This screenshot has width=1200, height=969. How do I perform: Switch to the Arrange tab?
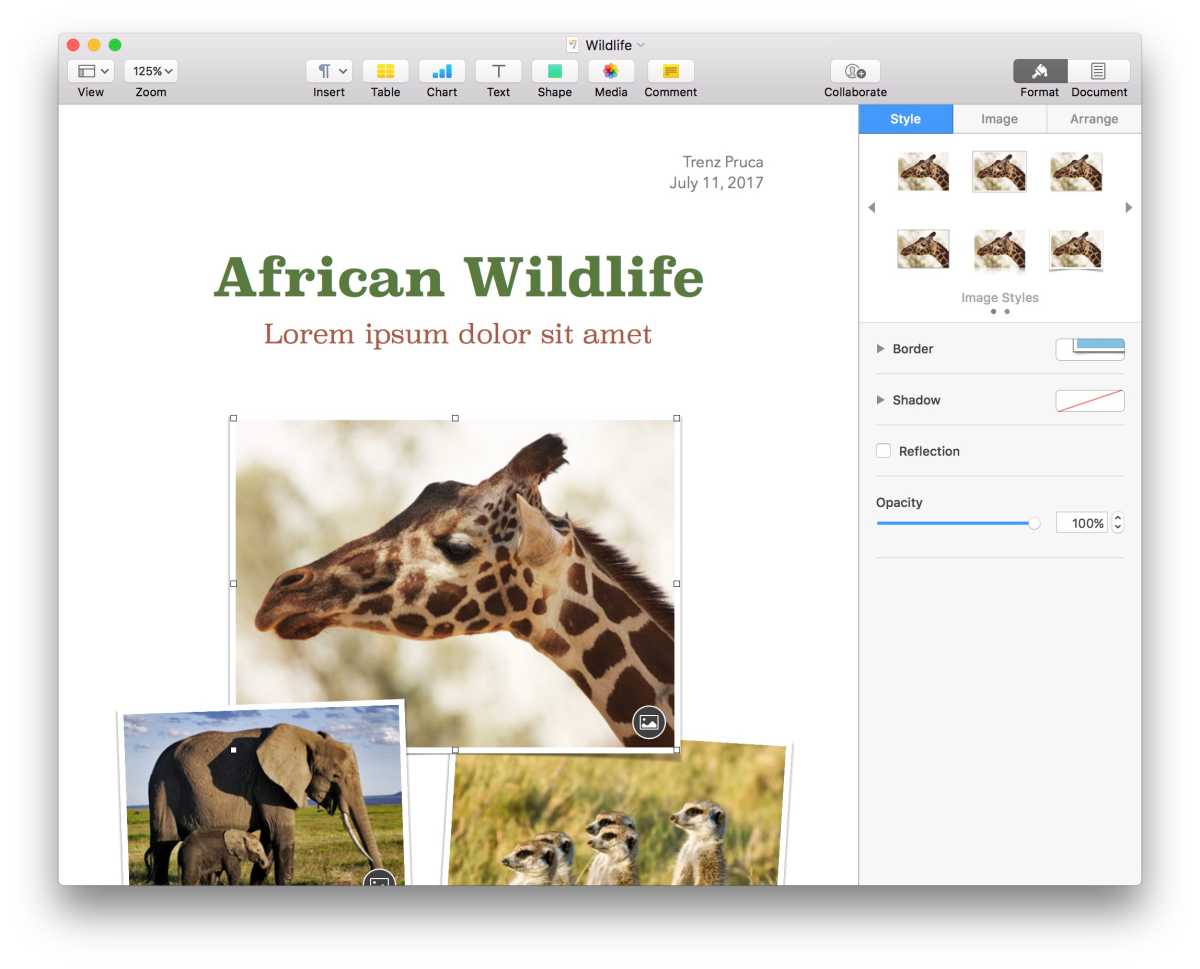(1093, 119)
